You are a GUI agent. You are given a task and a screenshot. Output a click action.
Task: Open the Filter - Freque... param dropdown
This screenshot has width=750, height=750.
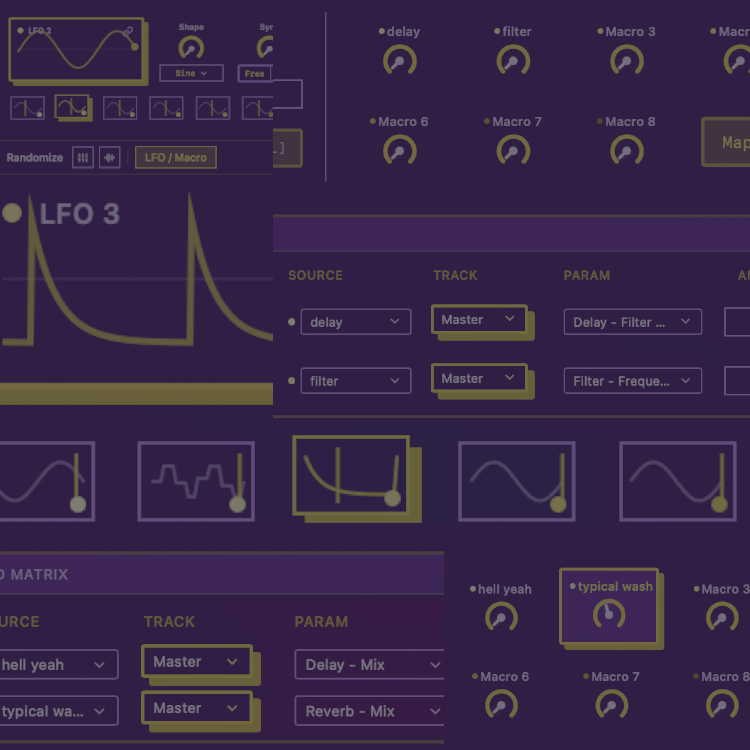(632, 381)
